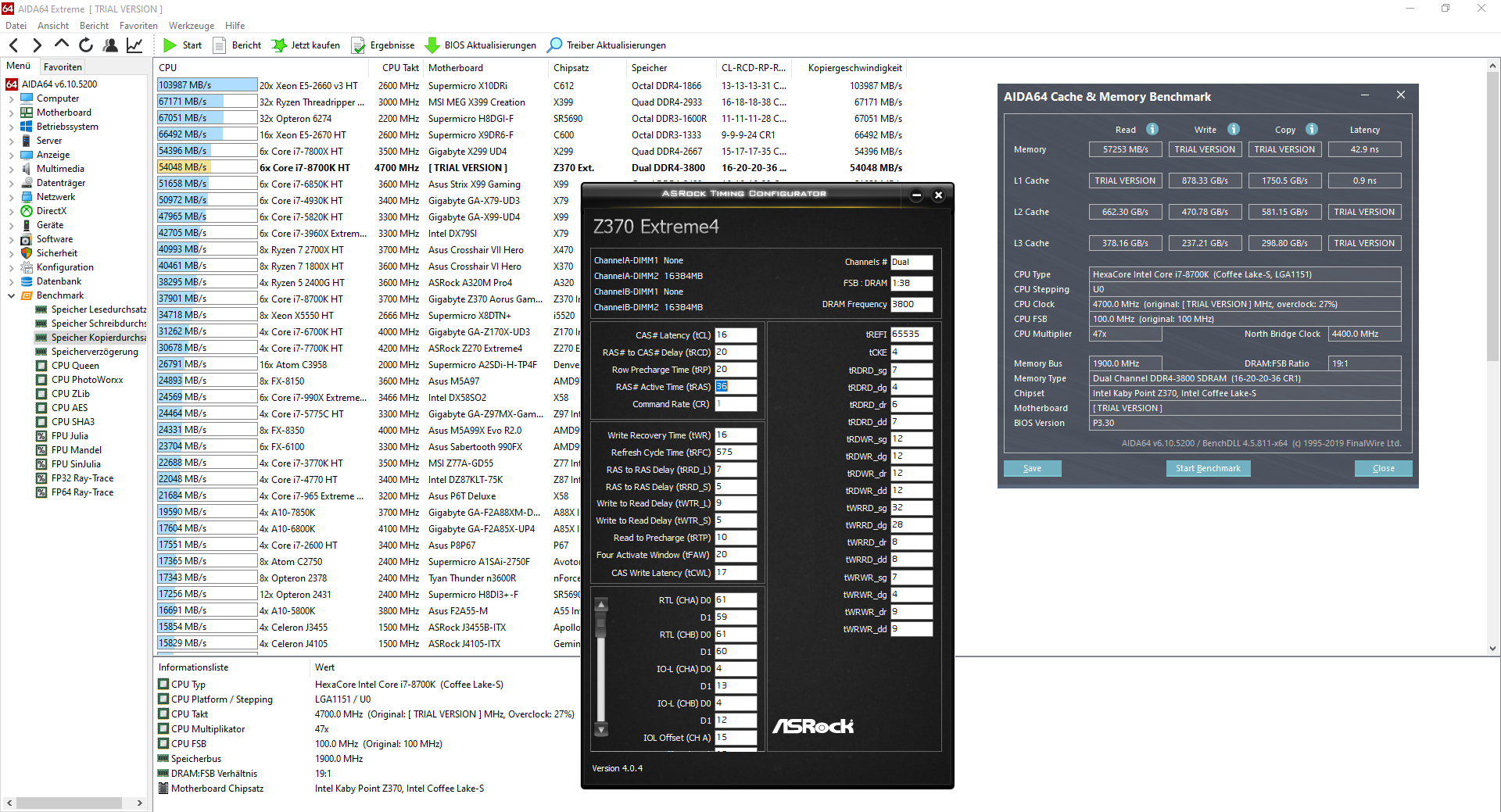
Task: Select the Computer node in the tree
Action: (57, 98)
